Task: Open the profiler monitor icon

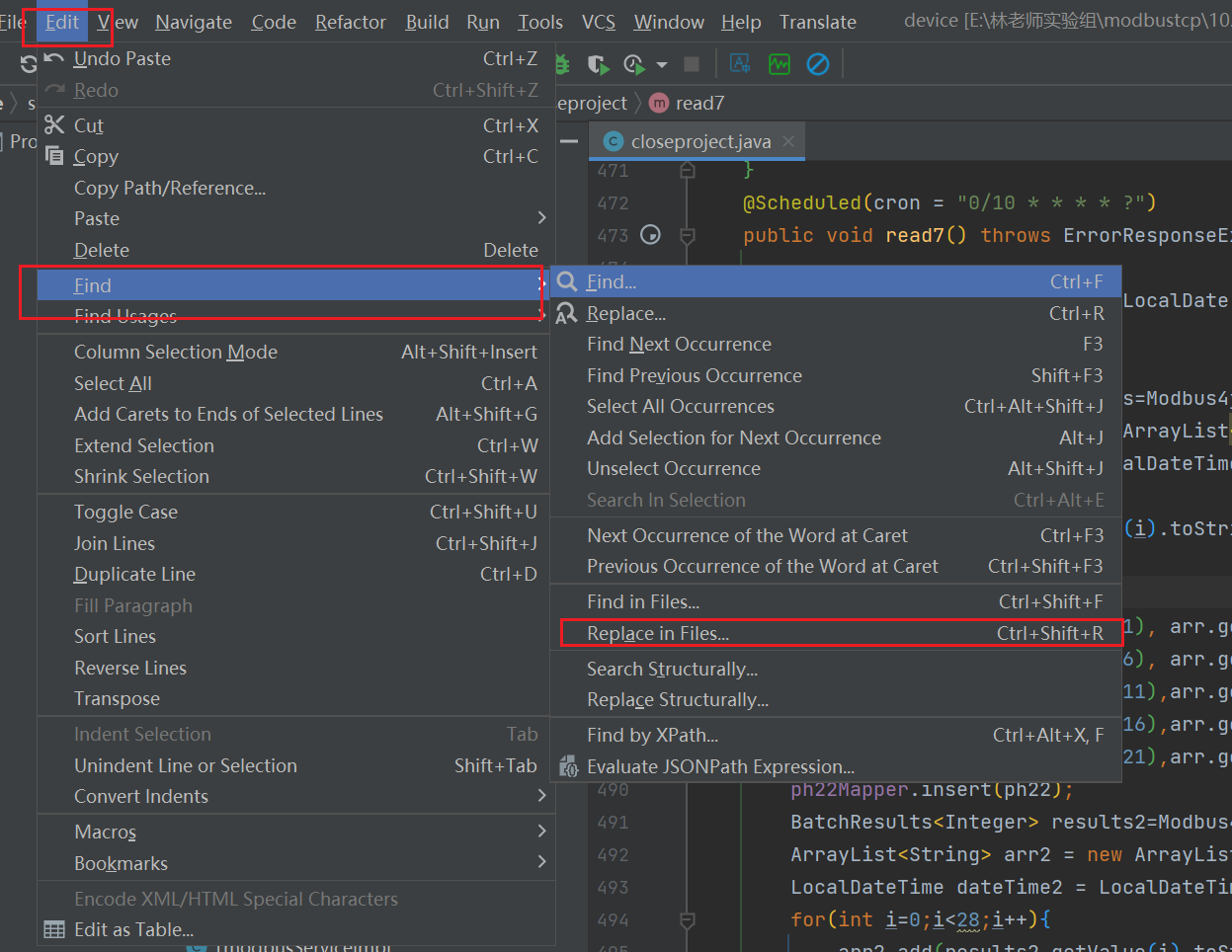Action: [780, 62]
